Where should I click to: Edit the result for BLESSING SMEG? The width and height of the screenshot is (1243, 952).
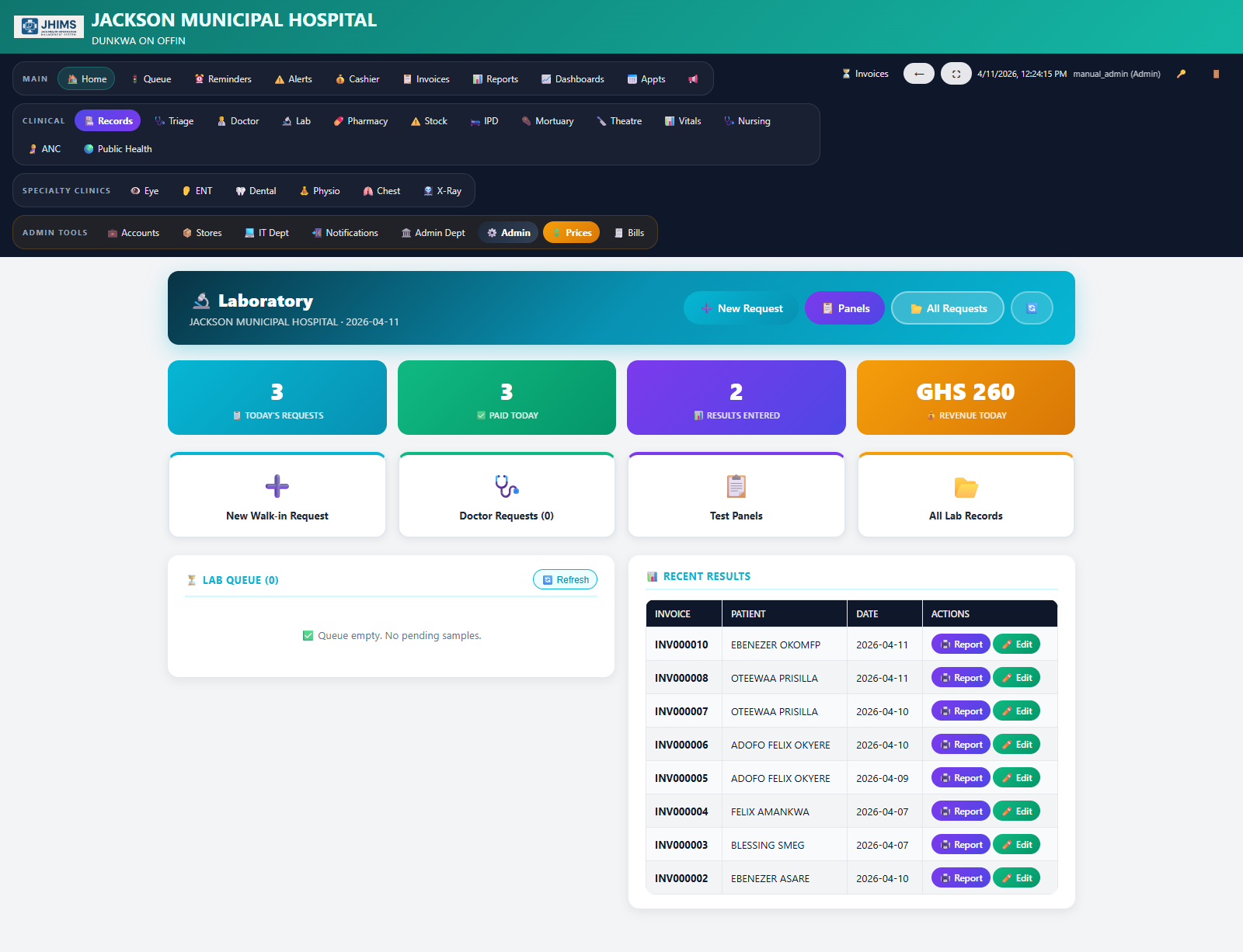1016,844
